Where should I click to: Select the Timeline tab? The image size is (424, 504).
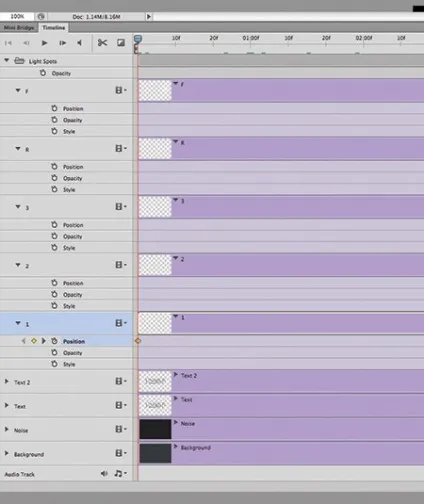tap(54, 28)
